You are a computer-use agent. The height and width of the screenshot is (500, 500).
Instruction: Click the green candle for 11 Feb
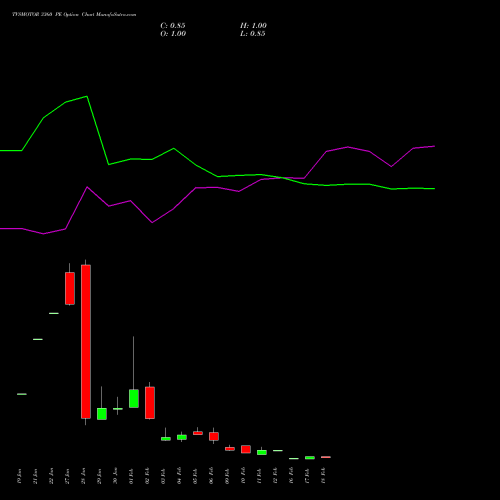click(x=262, y=452)
